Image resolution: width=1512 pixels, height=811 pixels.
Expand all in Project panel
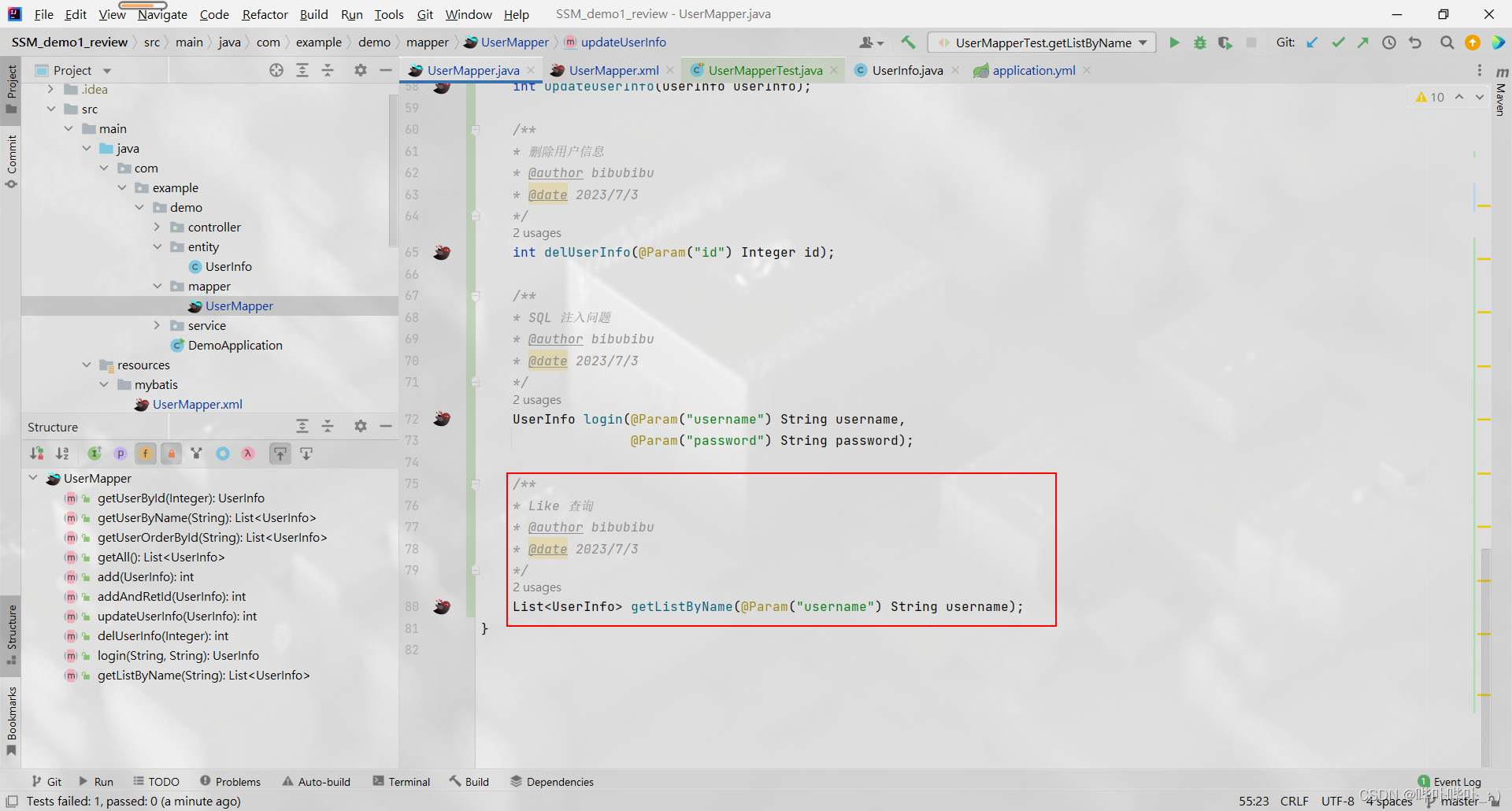point(302,70)
